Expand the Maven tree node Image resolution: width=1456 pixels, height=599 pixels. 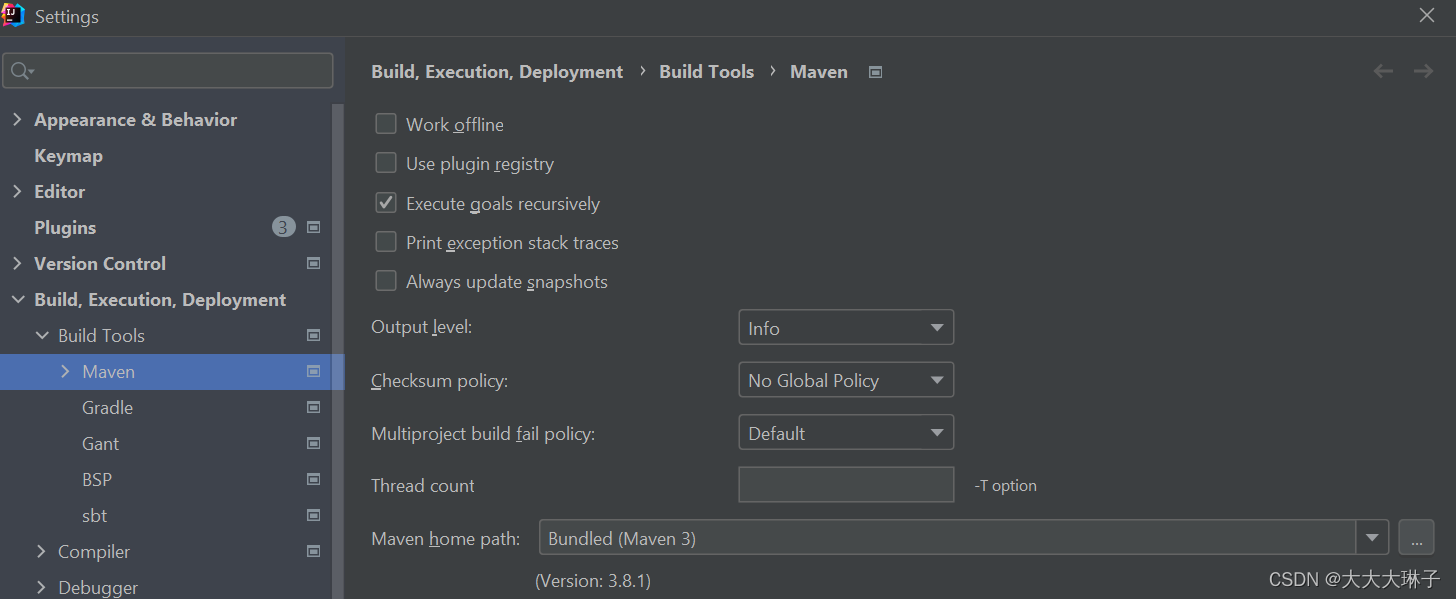pos(65,371)
